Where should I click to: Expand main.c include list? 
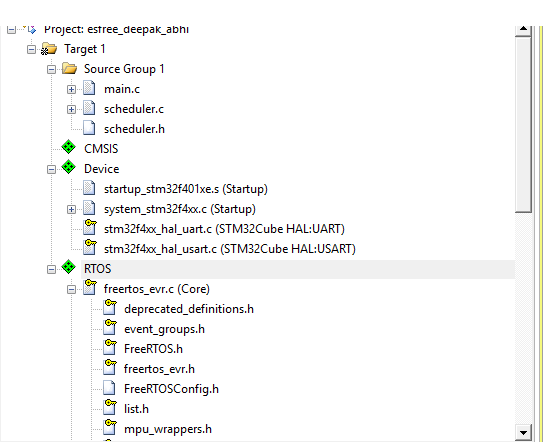[71, 90]
